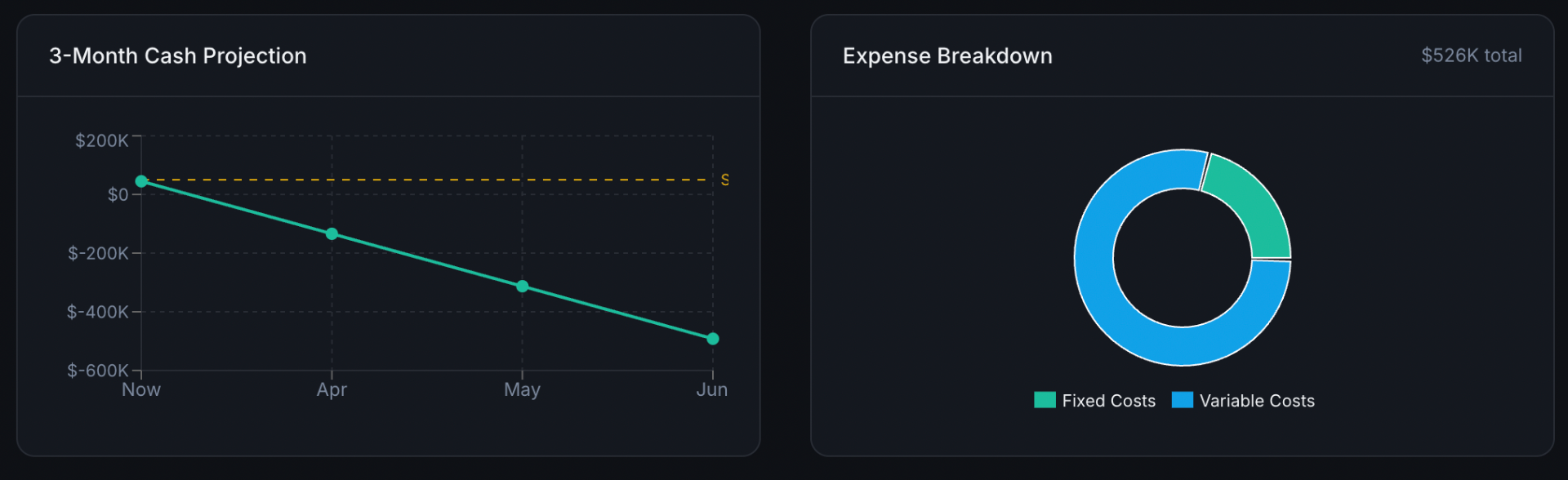Toggle the Fixed Costs legend label

click(1108, 401)
